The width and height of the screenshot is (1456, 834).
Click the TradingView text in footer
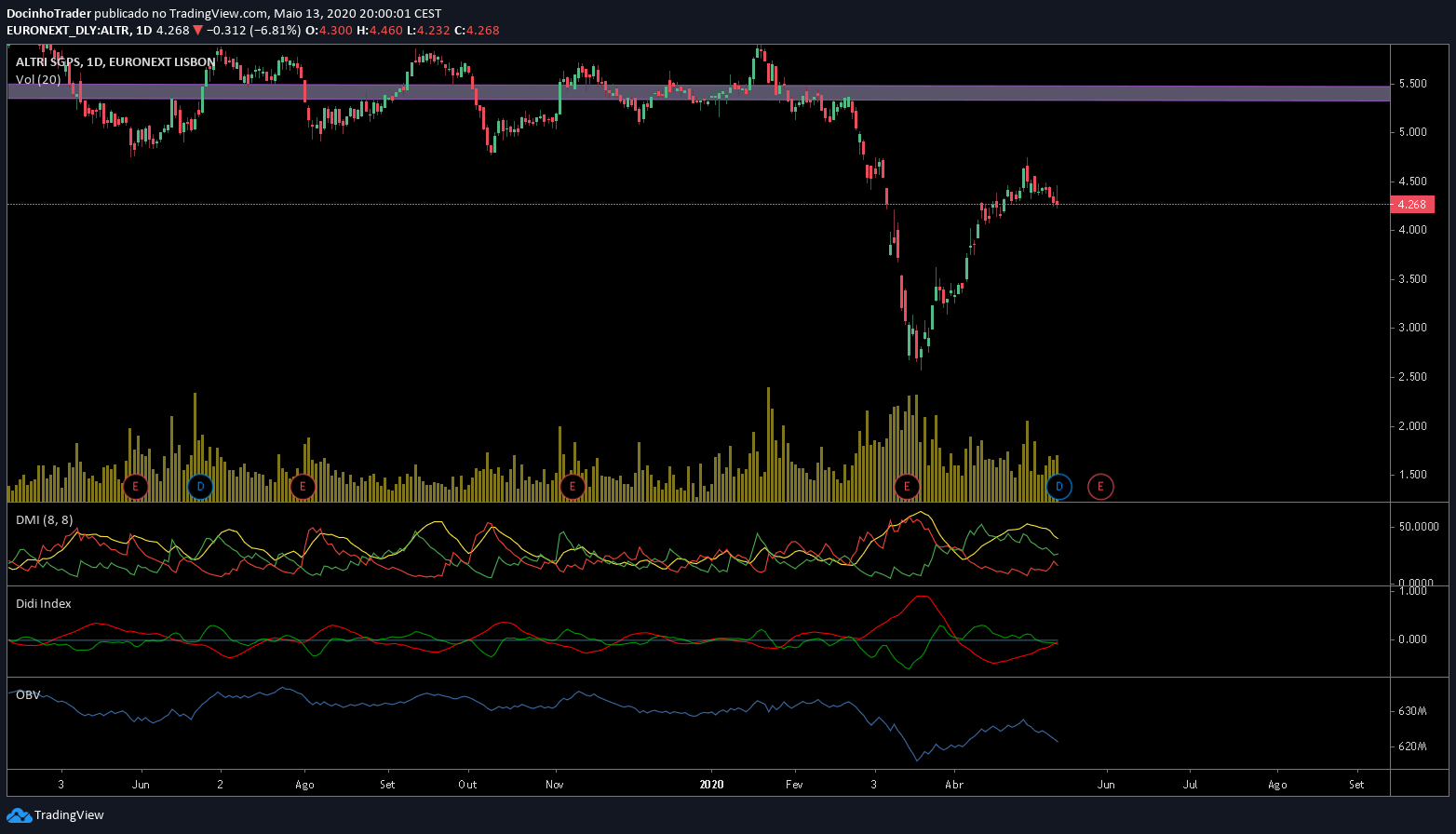pos(69,815)
